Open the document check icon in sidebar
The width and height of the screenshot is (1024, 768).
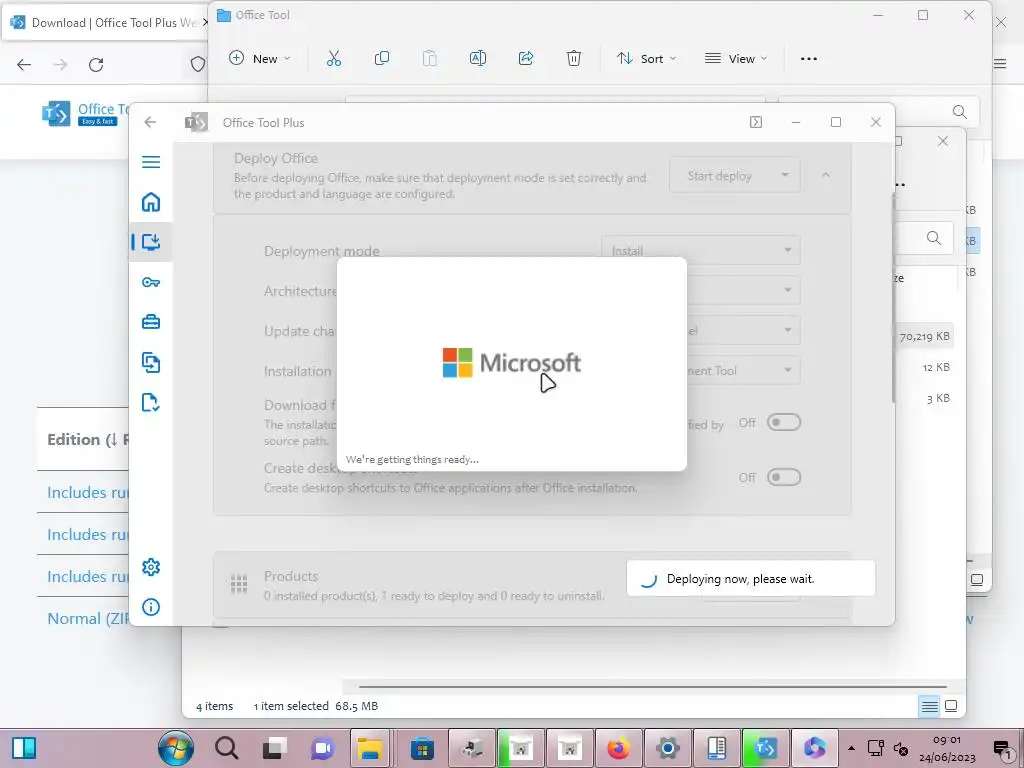point(151,402)
